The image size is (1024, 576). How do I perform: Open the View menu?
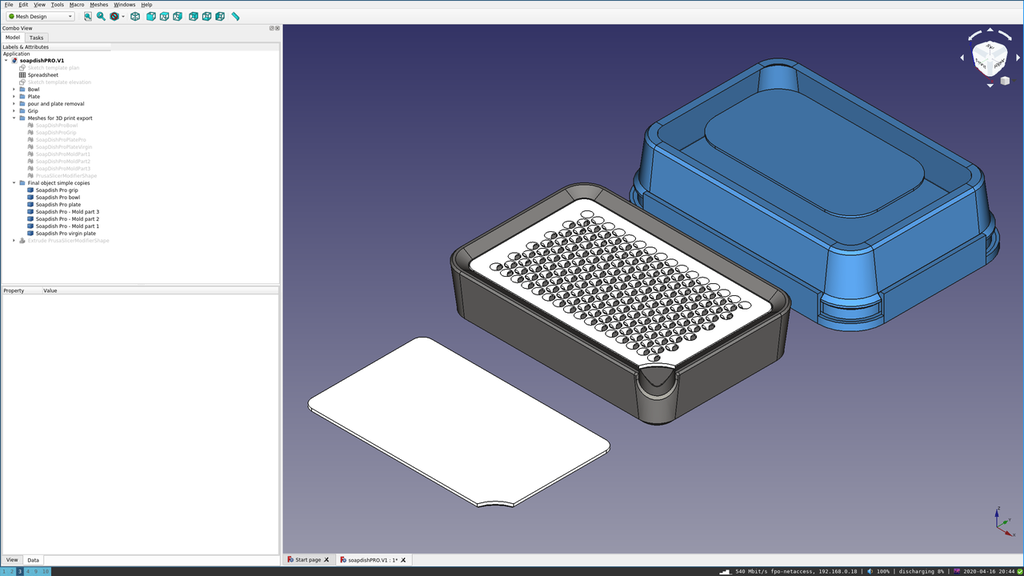click(39, 5)
